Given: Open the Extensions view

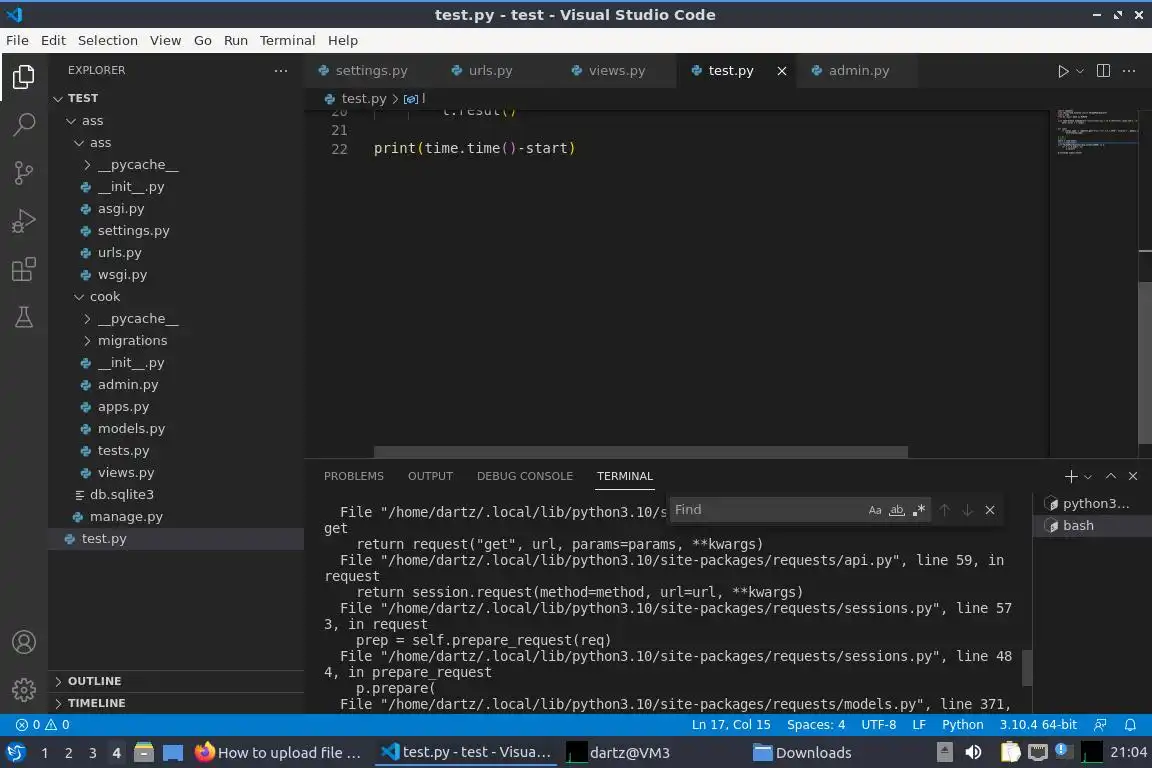Looking at the screenshot, I should pos(24,270).
